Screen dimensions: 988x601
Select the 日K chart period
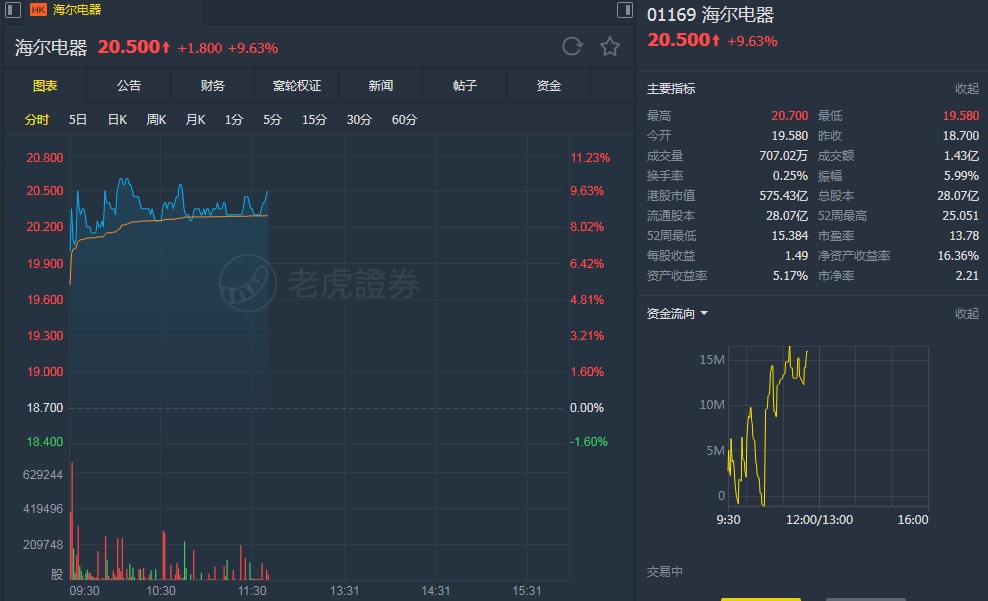coord(117,120)
